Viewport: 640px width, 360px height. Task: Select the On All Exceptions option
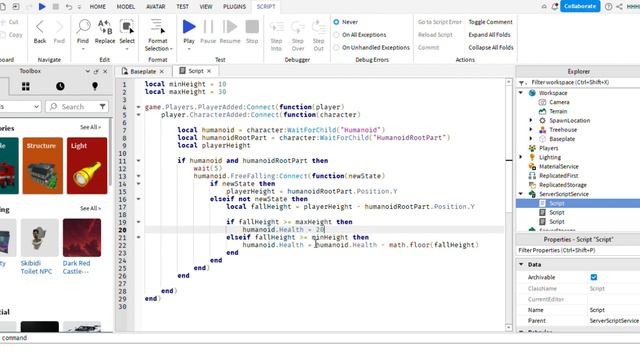(336, 35)
